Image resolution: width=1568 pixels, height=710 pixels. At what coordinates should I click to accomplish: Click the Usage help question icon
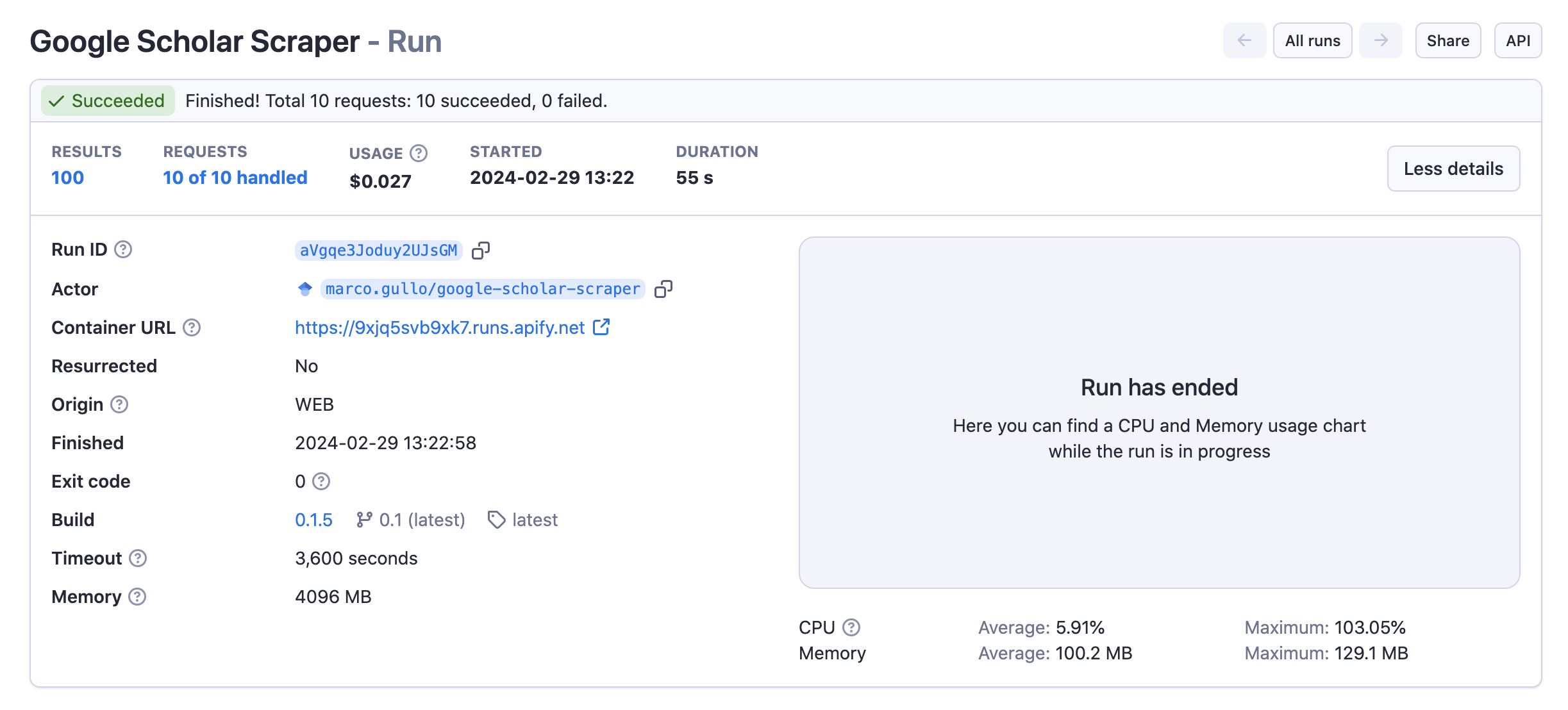coord(419,153)
